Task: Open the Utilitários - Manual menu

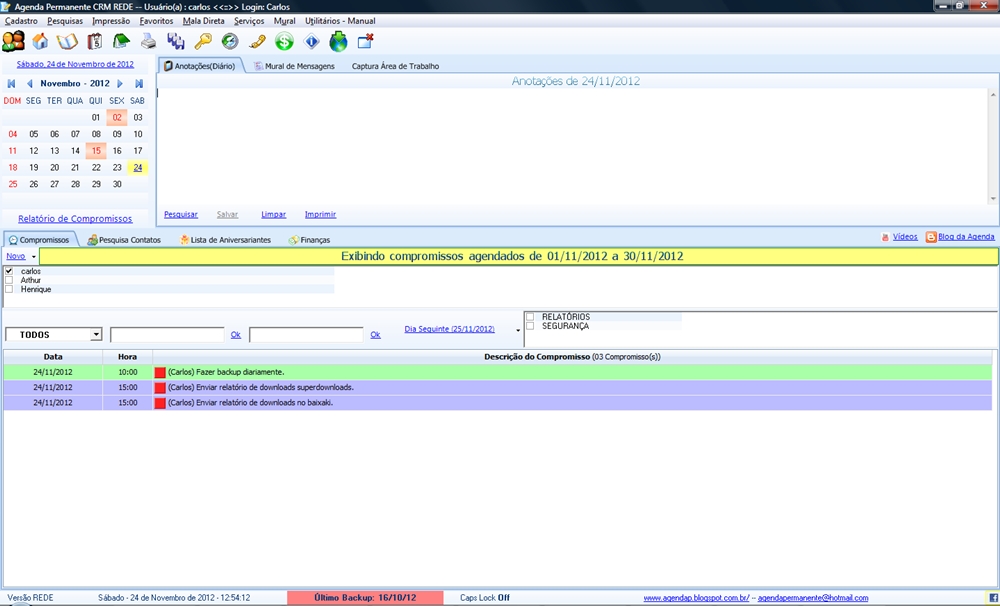Action: (340, 21)
